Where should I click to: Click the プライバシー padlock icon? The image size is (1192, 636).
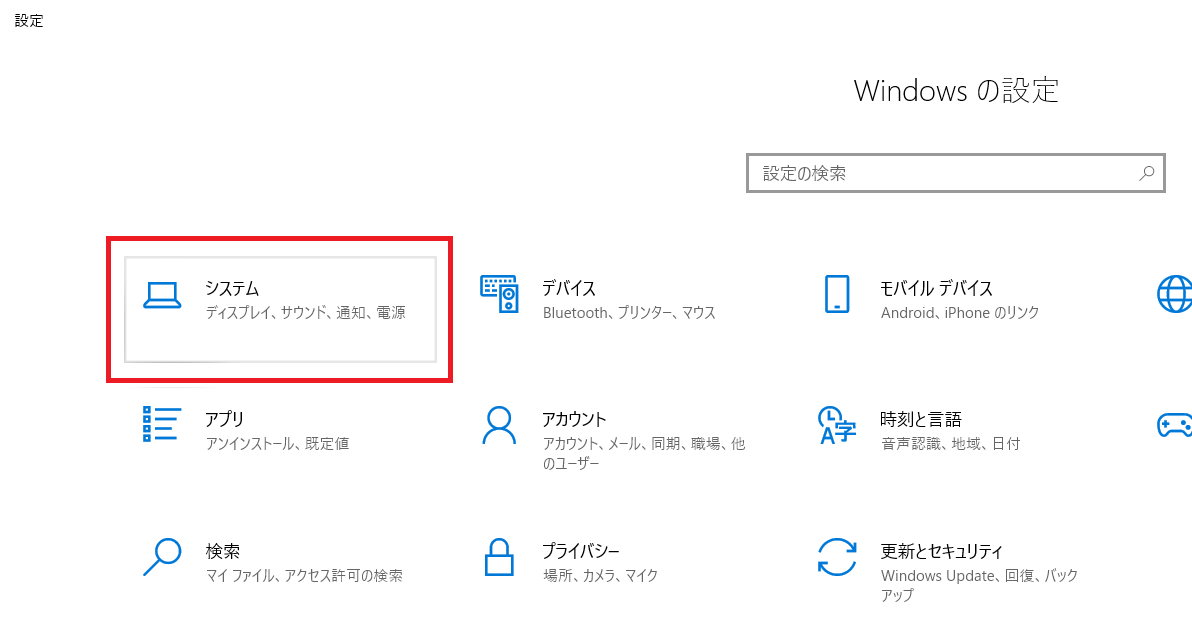499,557
